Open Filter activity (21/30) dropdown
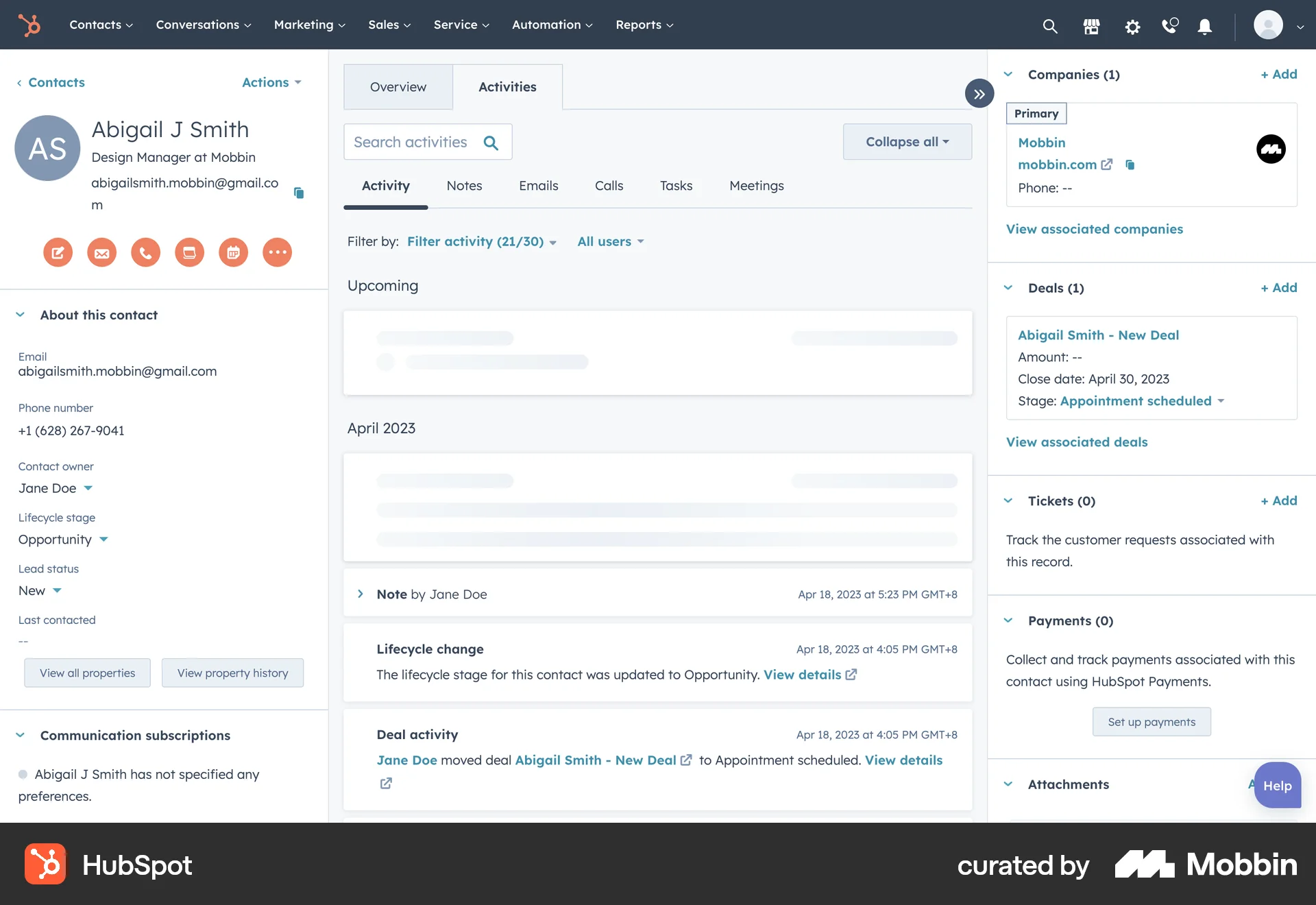The image size is (1316, 905). pos(482,241)
